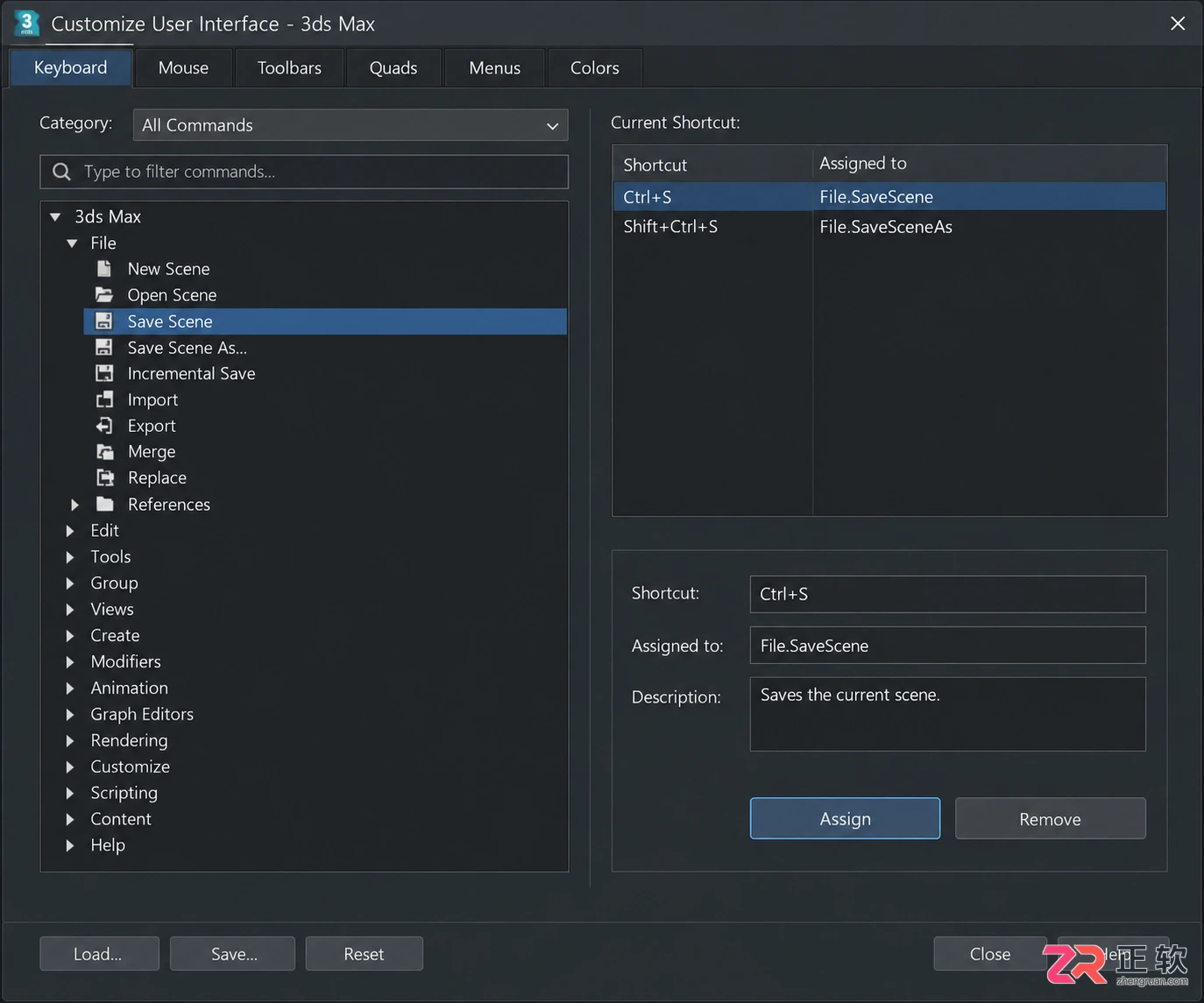1204x1003 pixels.
Task: Select the Modifiers tree item
Action: [126, 661]
